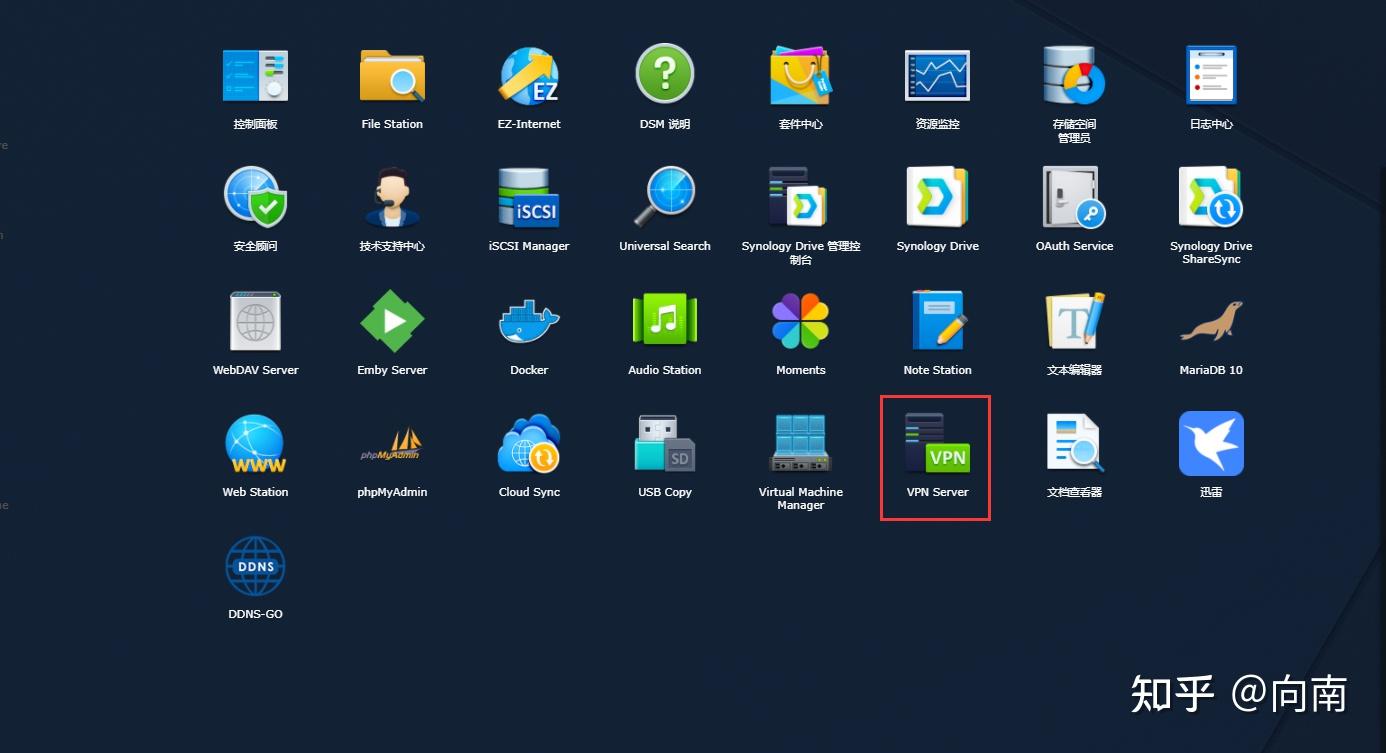Open 套件中心 package center

801,75
